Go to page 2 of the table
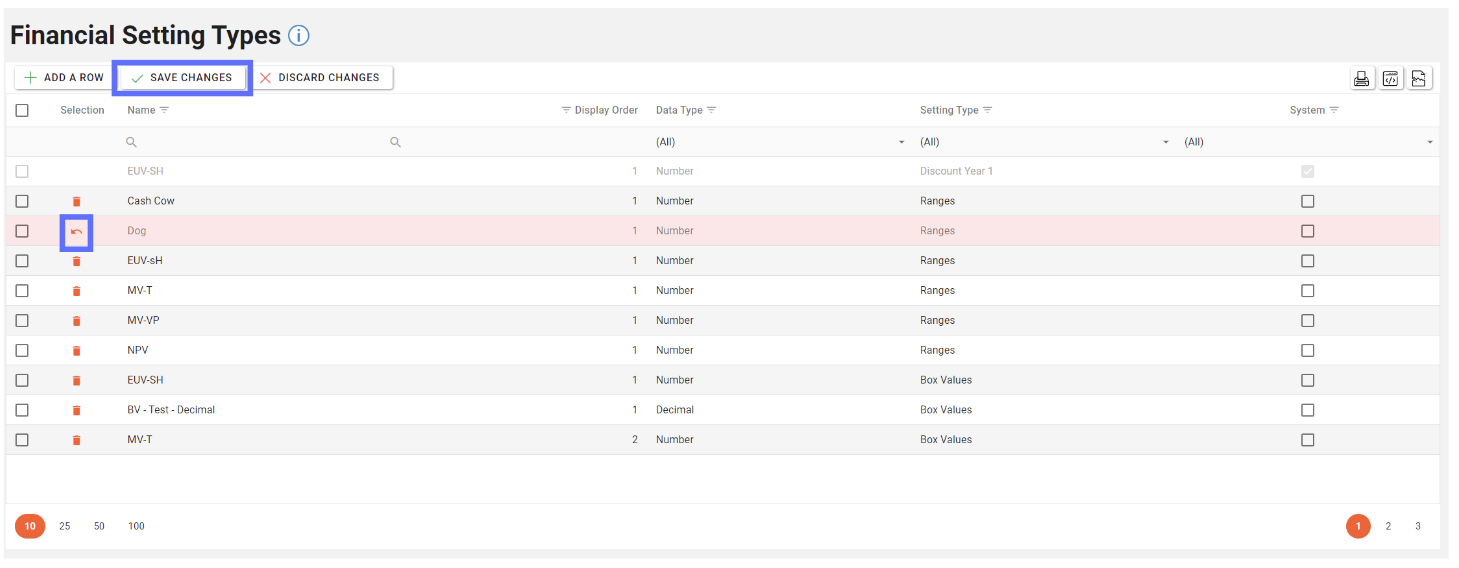The image size is (1459, 568). (1388, 527)
